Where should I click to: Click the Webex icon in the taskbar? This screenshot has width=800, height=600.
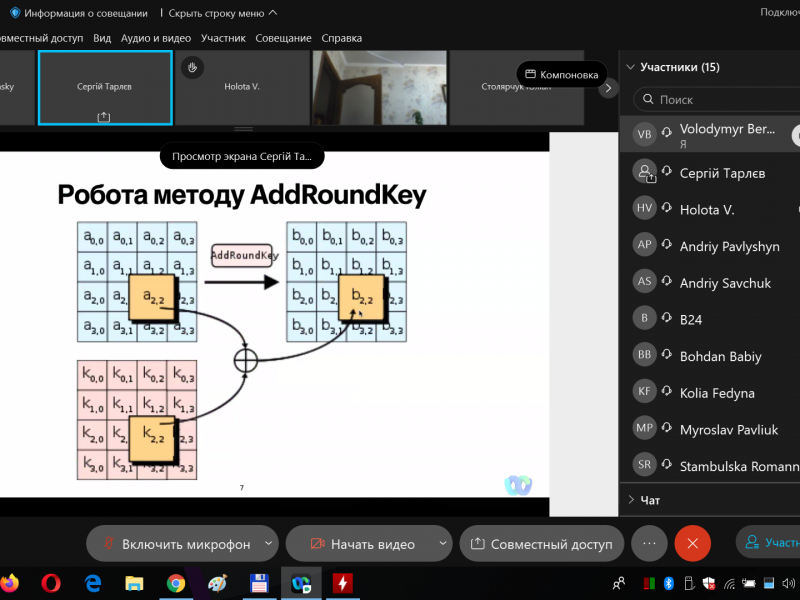pos(300,583)
